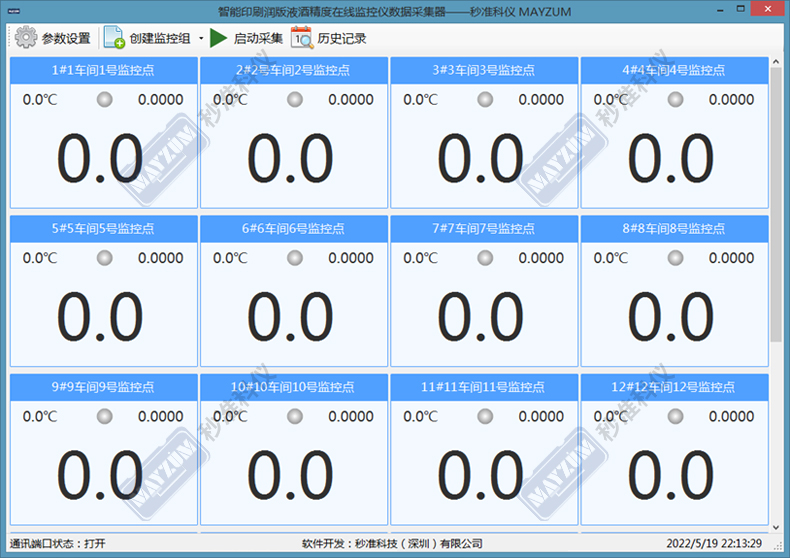Click the large 0.0 reading in 11#11车间11号监控点
Viewport: 790px width, 558px height.
pos(481,475)
